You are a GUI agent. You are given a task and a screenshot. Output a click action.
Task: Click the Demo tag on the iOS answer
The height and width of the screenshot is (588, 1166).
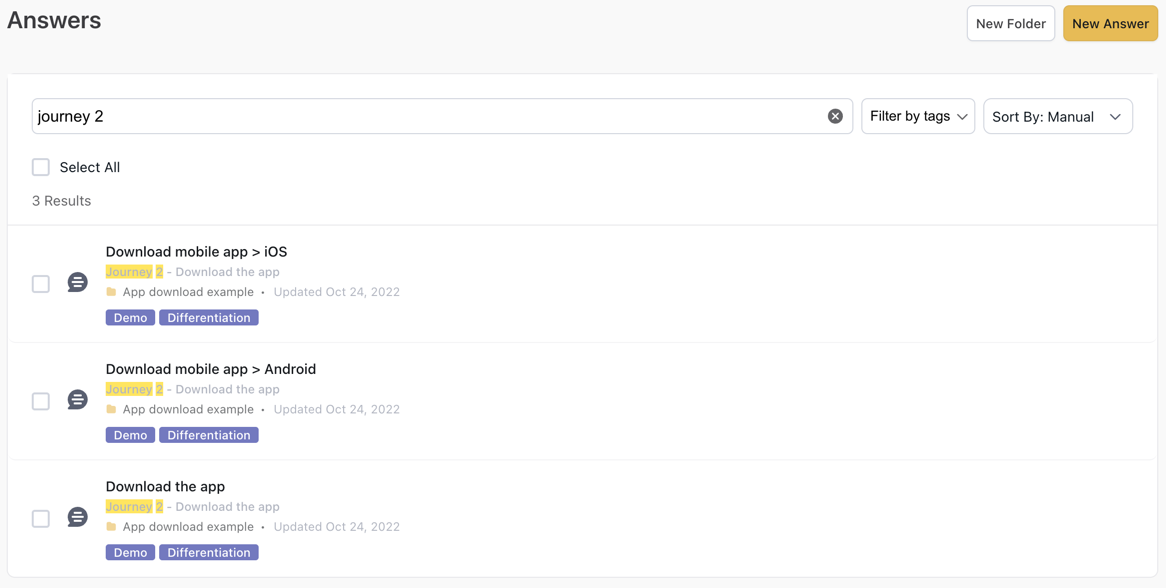coord(130,318)
